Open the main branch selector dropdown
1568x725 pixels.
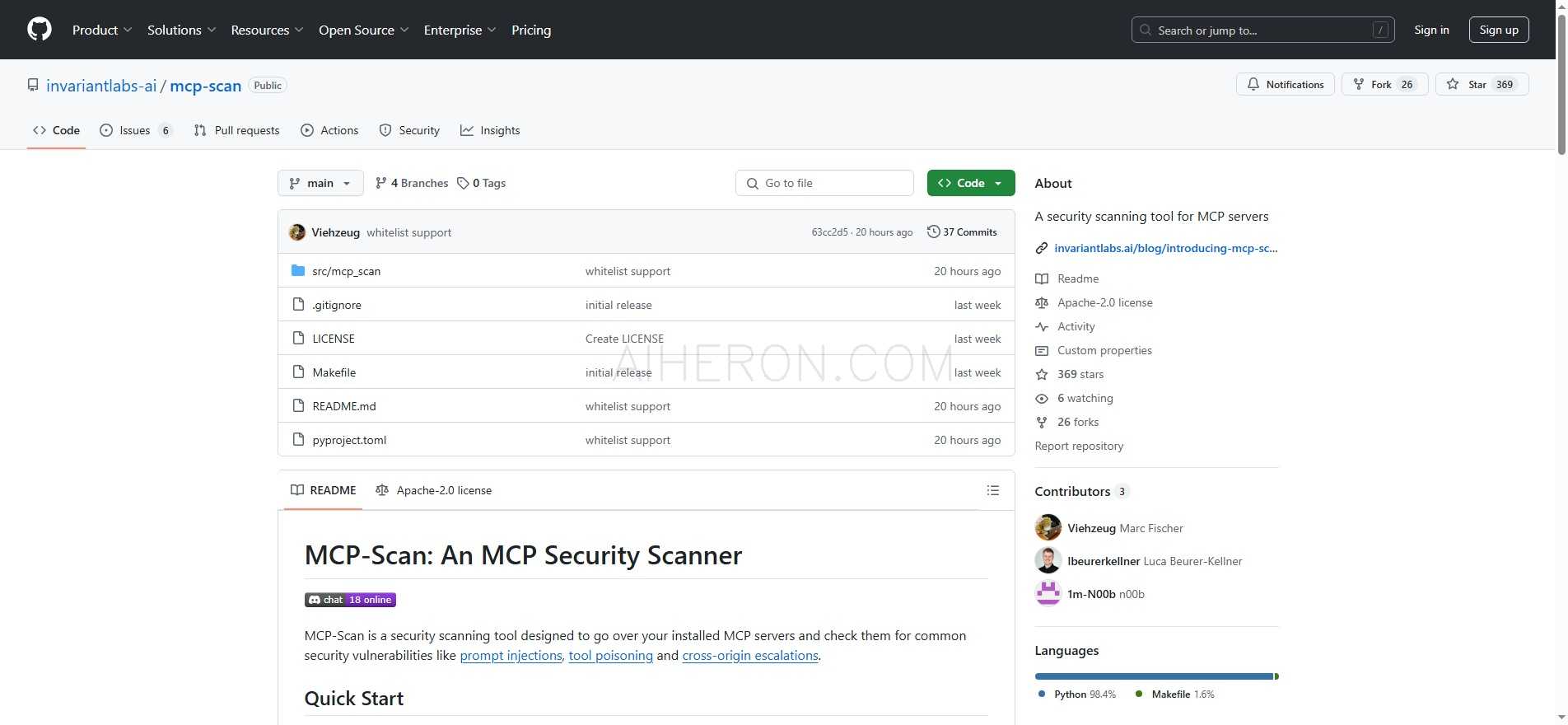pos(320,183)
